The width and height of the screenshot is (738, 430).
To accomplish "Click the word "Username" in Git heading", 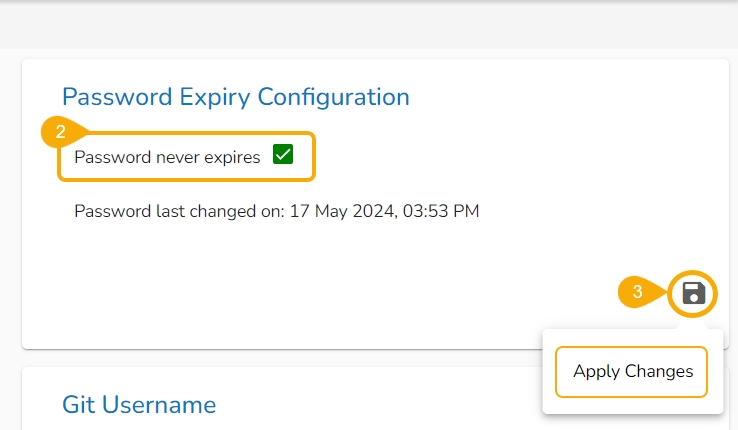I will click(x=161, y=405).
